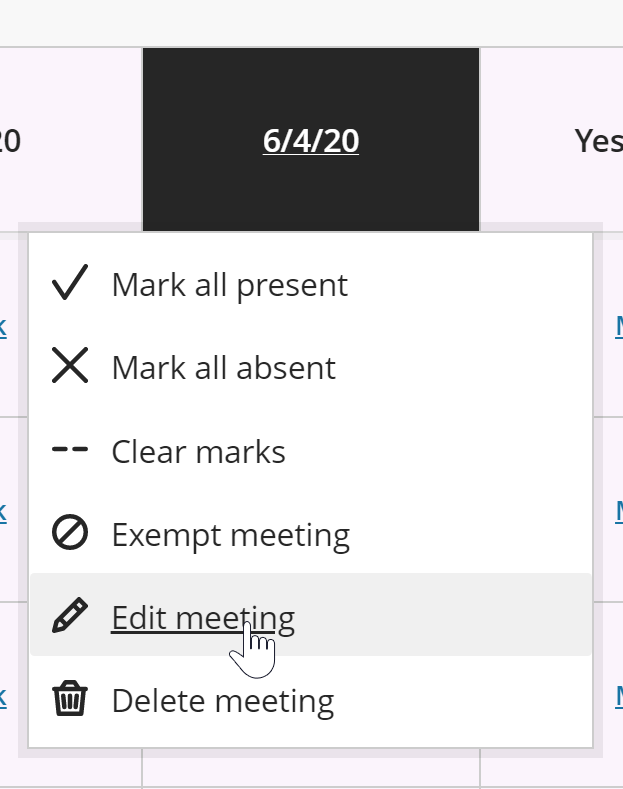This screenshot has width=623, height=789.
Task: Select "Mark all absent" from the menu
Action: tap(223, 368)
